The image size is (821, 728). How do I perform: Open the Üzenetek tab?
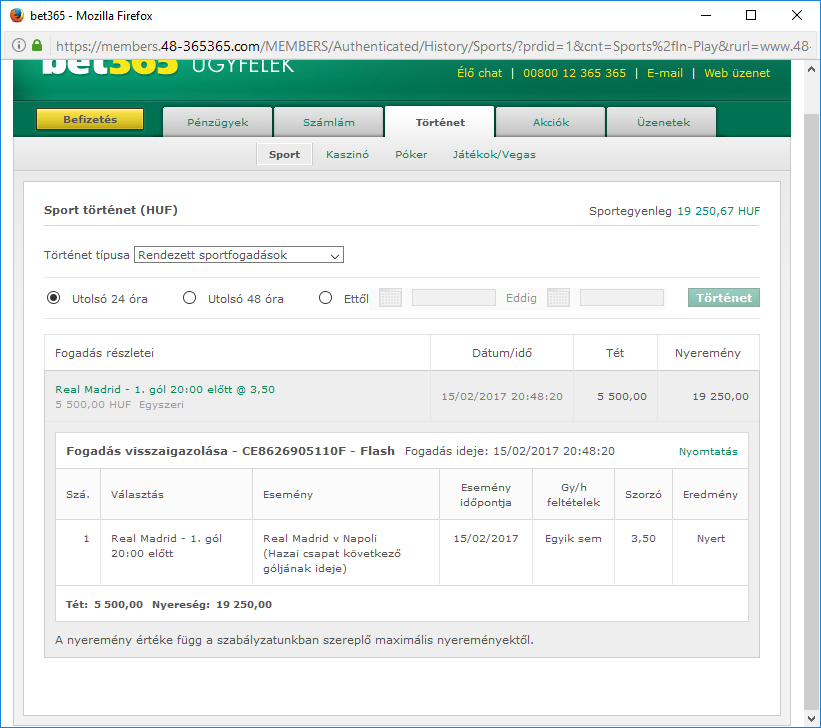point(663,122)
